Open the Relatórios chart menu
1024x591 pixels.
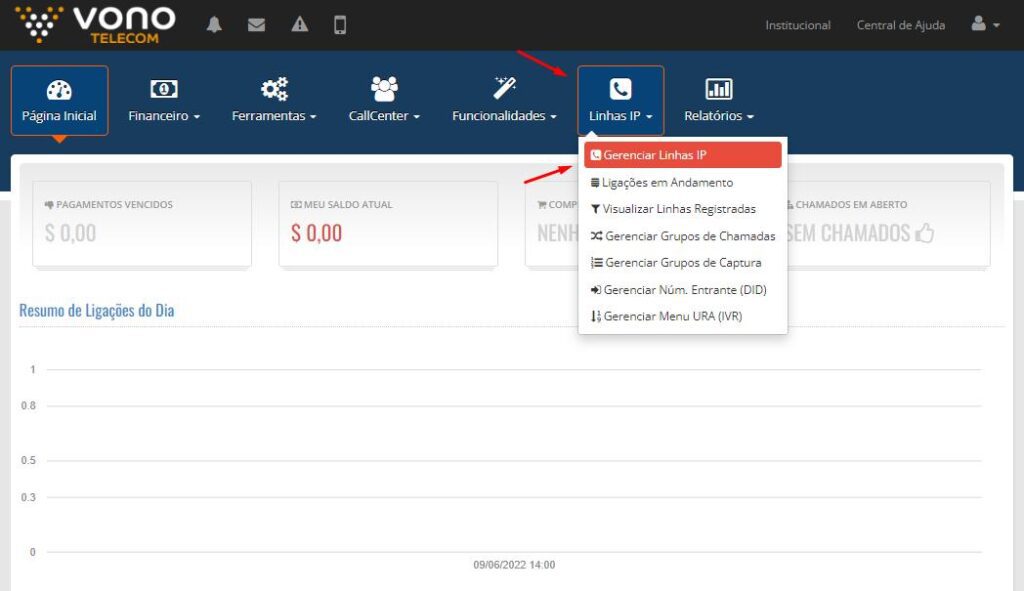click(719, 101)
